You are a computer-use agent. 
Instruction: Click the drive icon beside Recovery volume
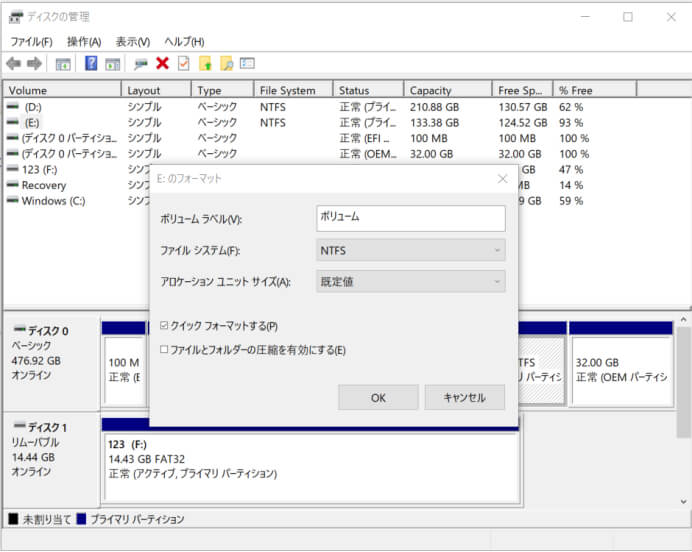pos(13,184)
